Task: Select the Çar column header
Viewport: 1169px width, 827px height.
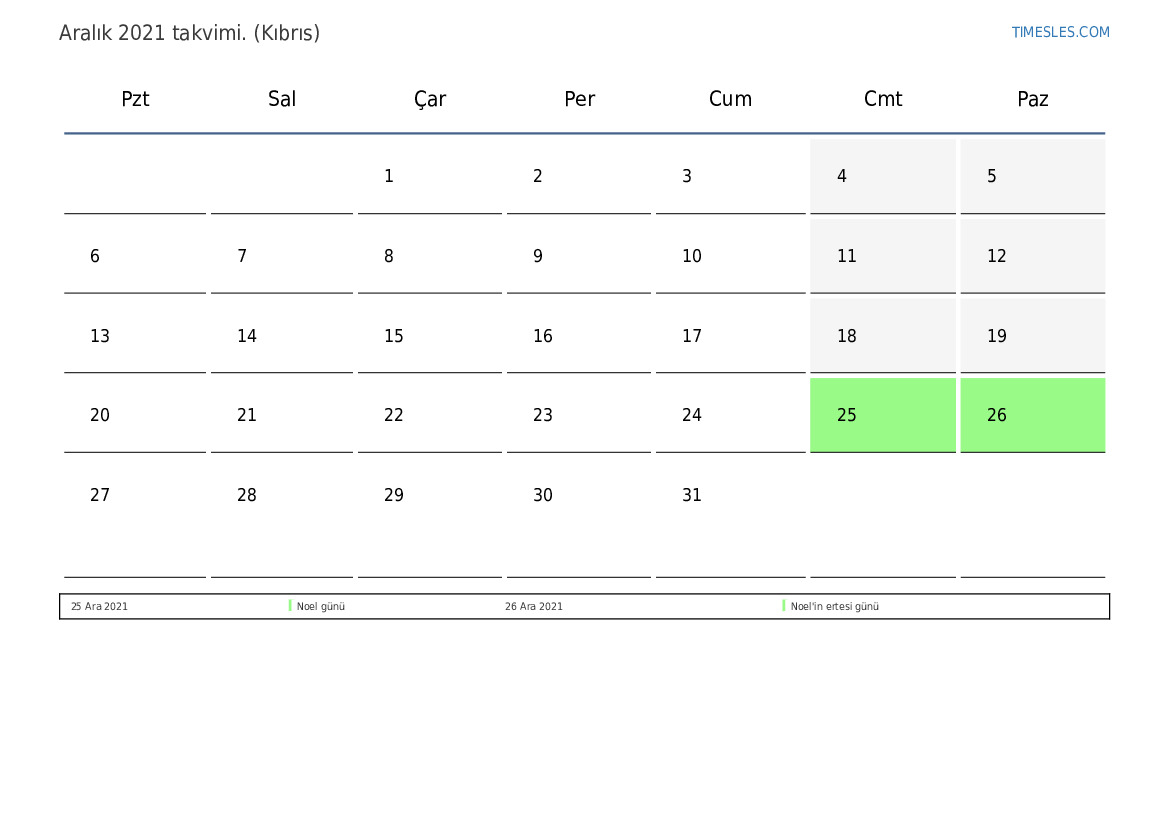Action: 430,99
